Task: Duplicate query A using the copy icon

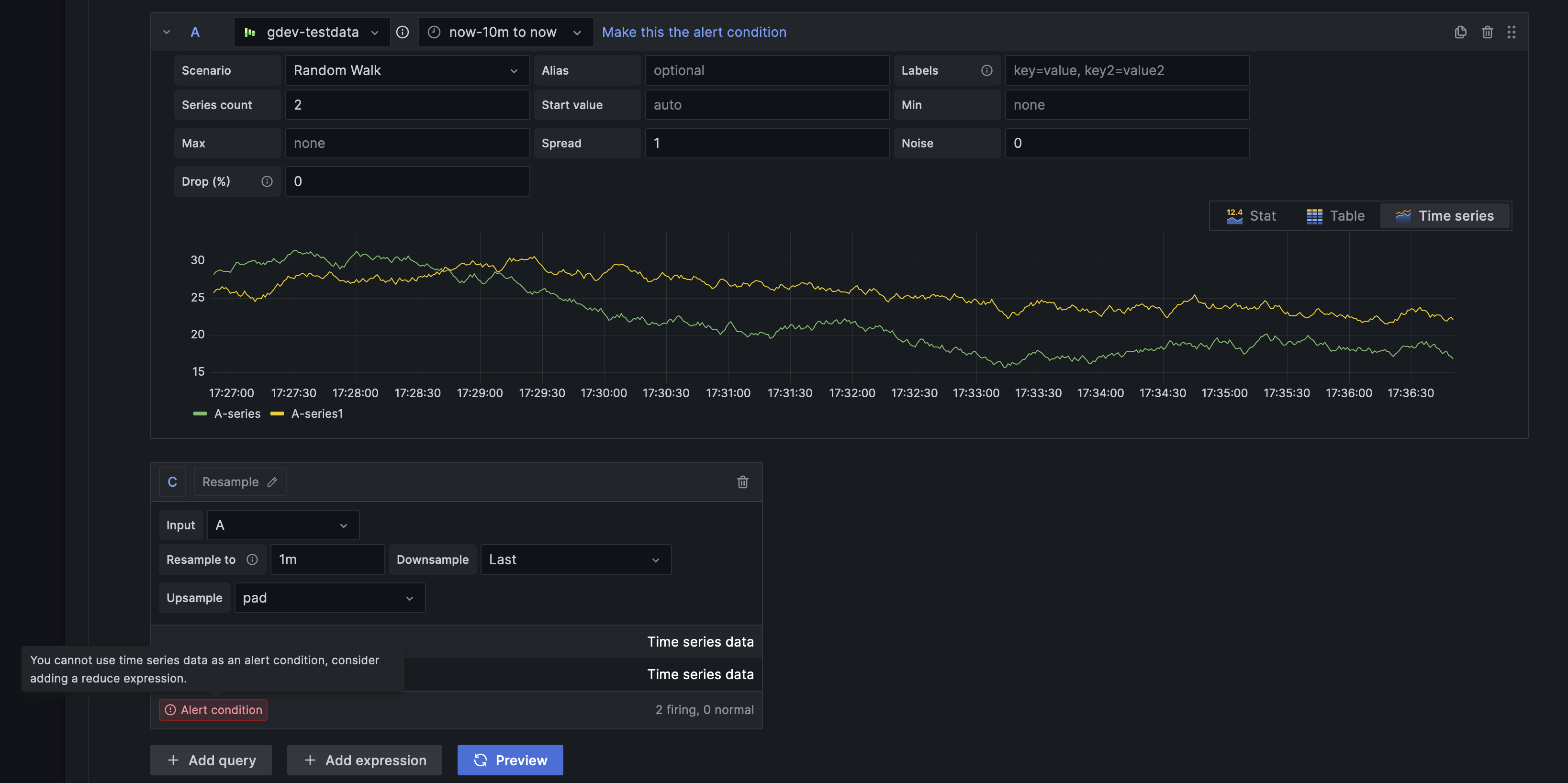Action: point(1460,32)
